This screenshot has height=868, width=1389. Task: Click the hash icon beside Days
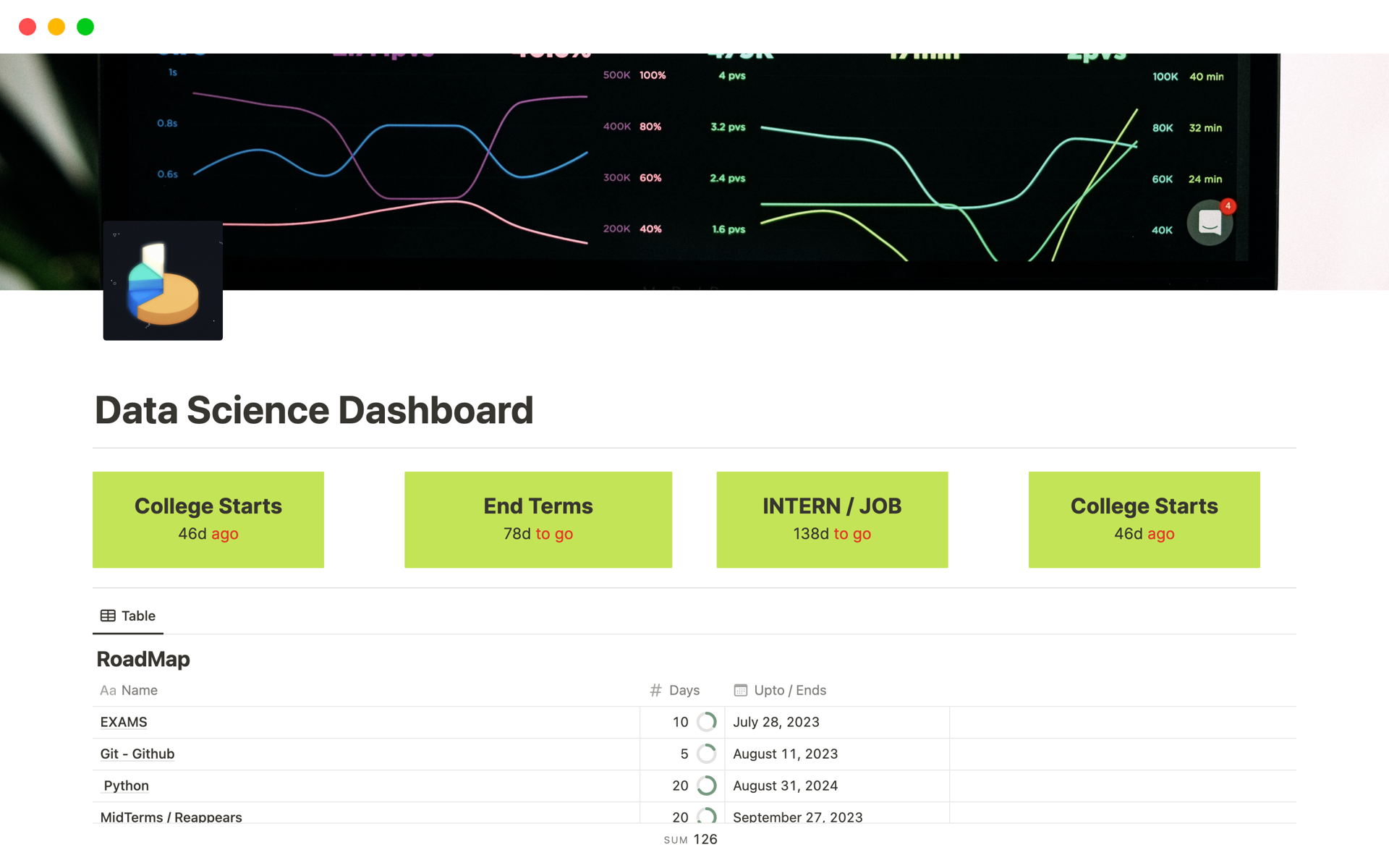pos(655,690)
